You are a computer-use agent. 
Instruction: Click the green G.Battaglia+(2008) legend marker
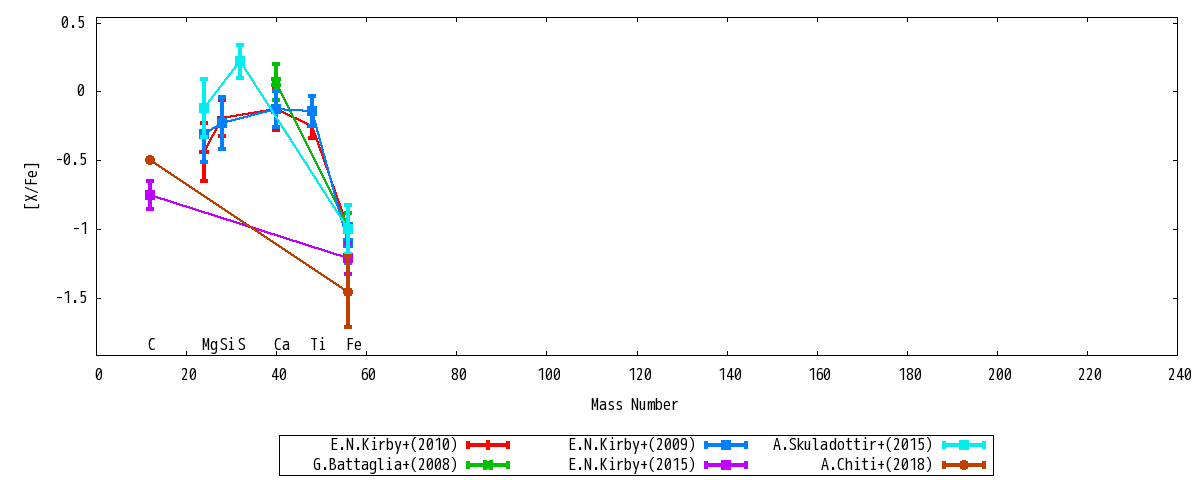[x=488, y=465]
